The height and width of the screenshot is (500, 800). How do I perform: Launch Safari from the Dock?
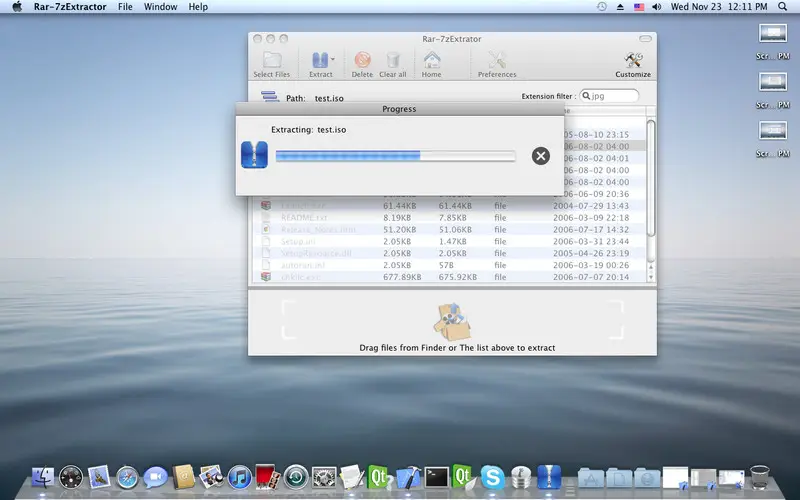(127, 478)
